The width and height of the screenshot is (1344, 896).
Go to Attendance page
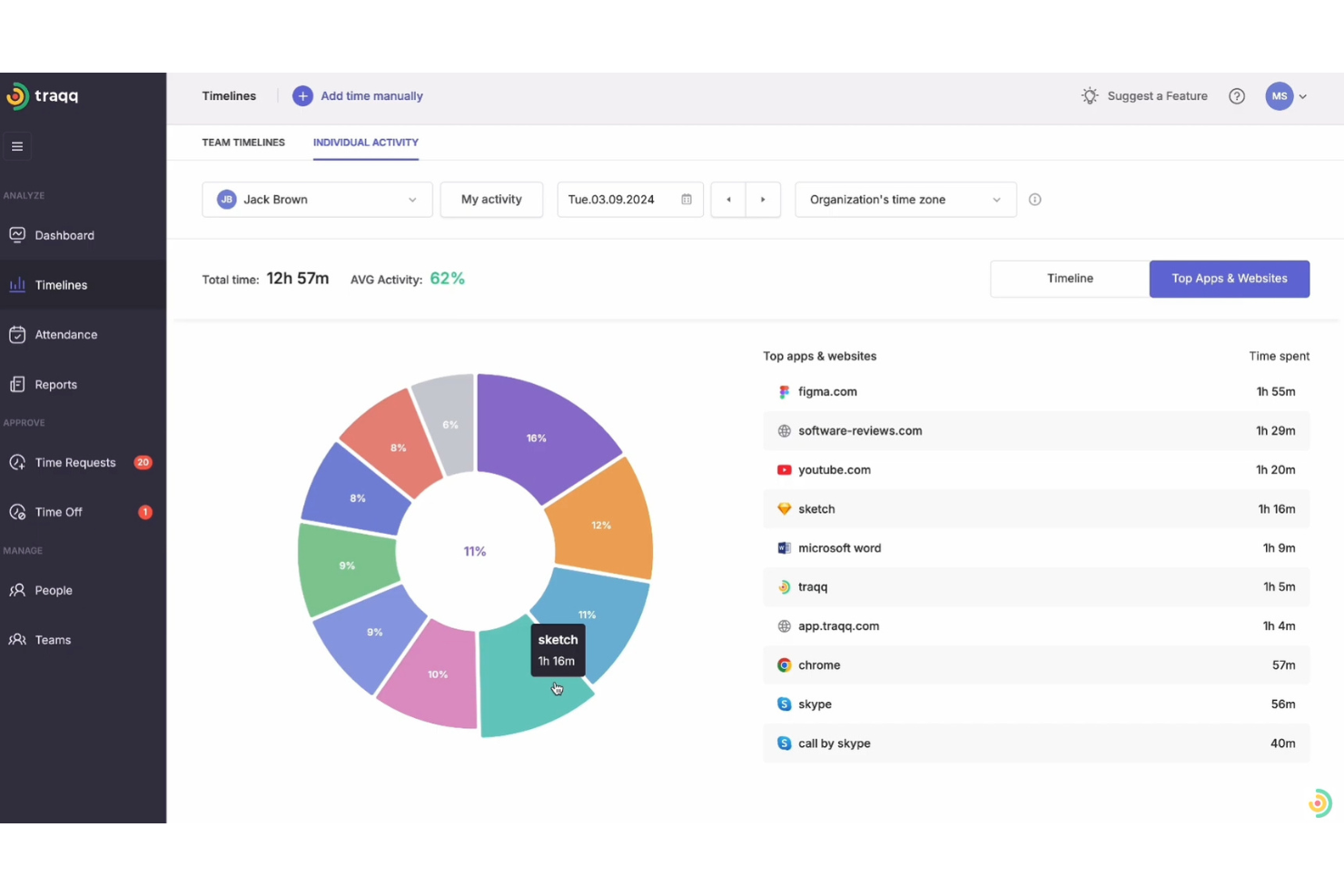(65, 335)
